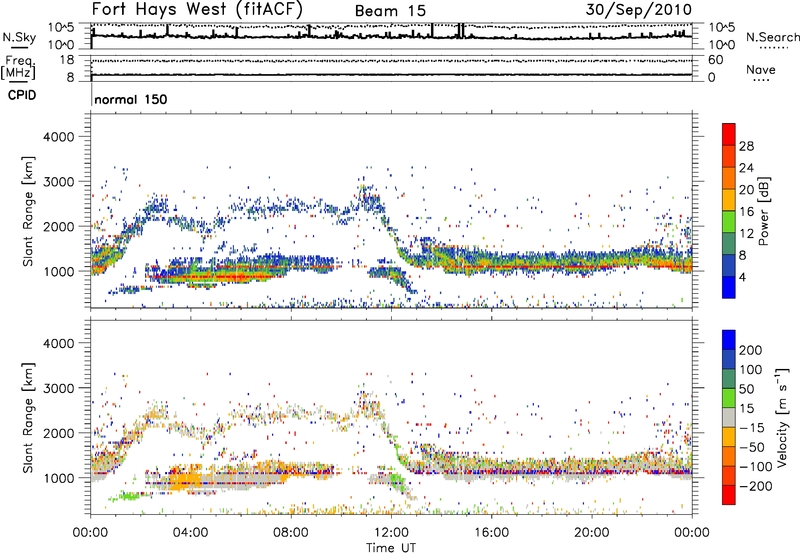The height and width of the screenshot is (554, 800).
Task: Click the 'Slant Range [km]' label of velocity panel
Action: point(28,418)
